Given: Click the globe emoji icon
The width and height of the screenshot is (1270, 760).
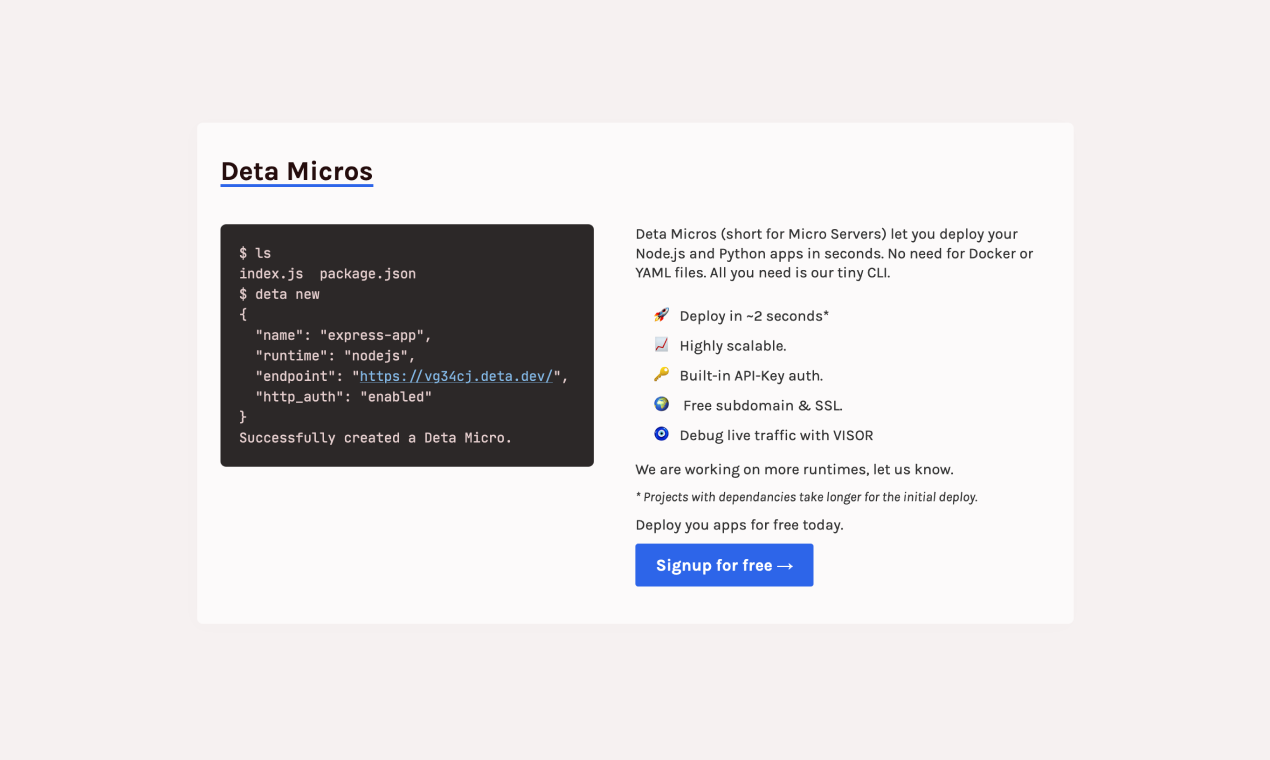Looking at the screenshot, I should coord(661,405).
